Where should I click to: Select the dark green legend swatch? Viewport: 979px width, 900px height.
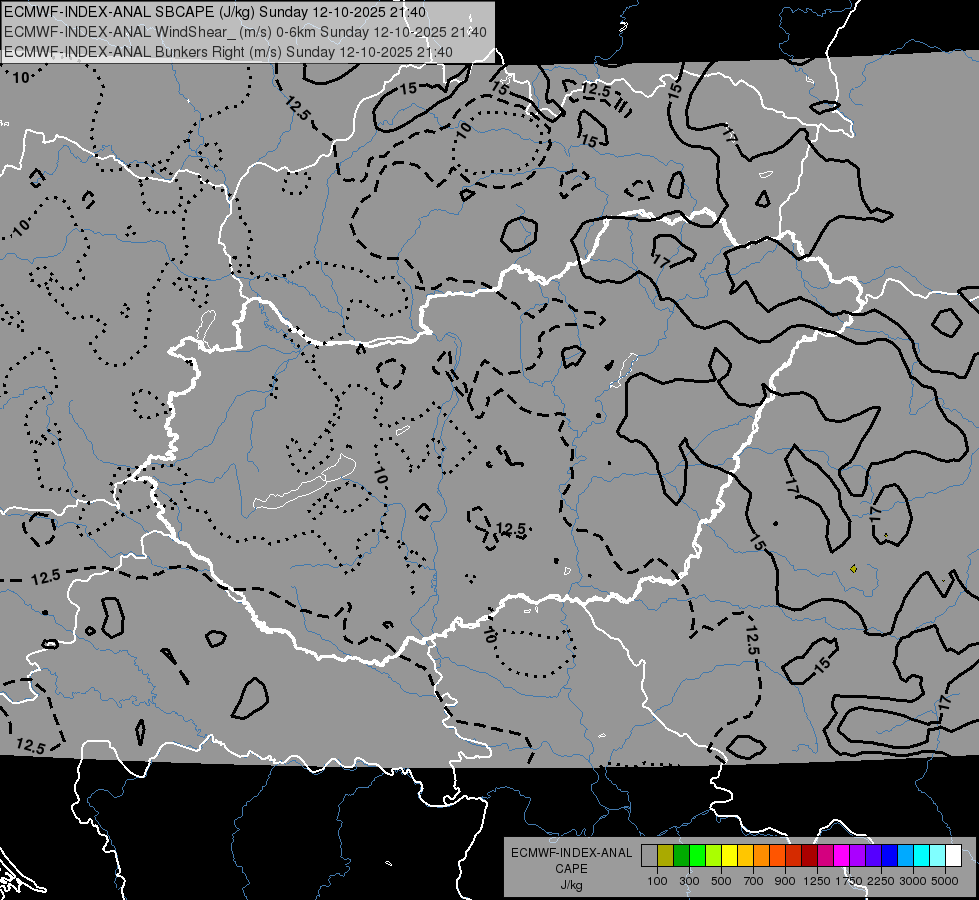click(681, 856)
